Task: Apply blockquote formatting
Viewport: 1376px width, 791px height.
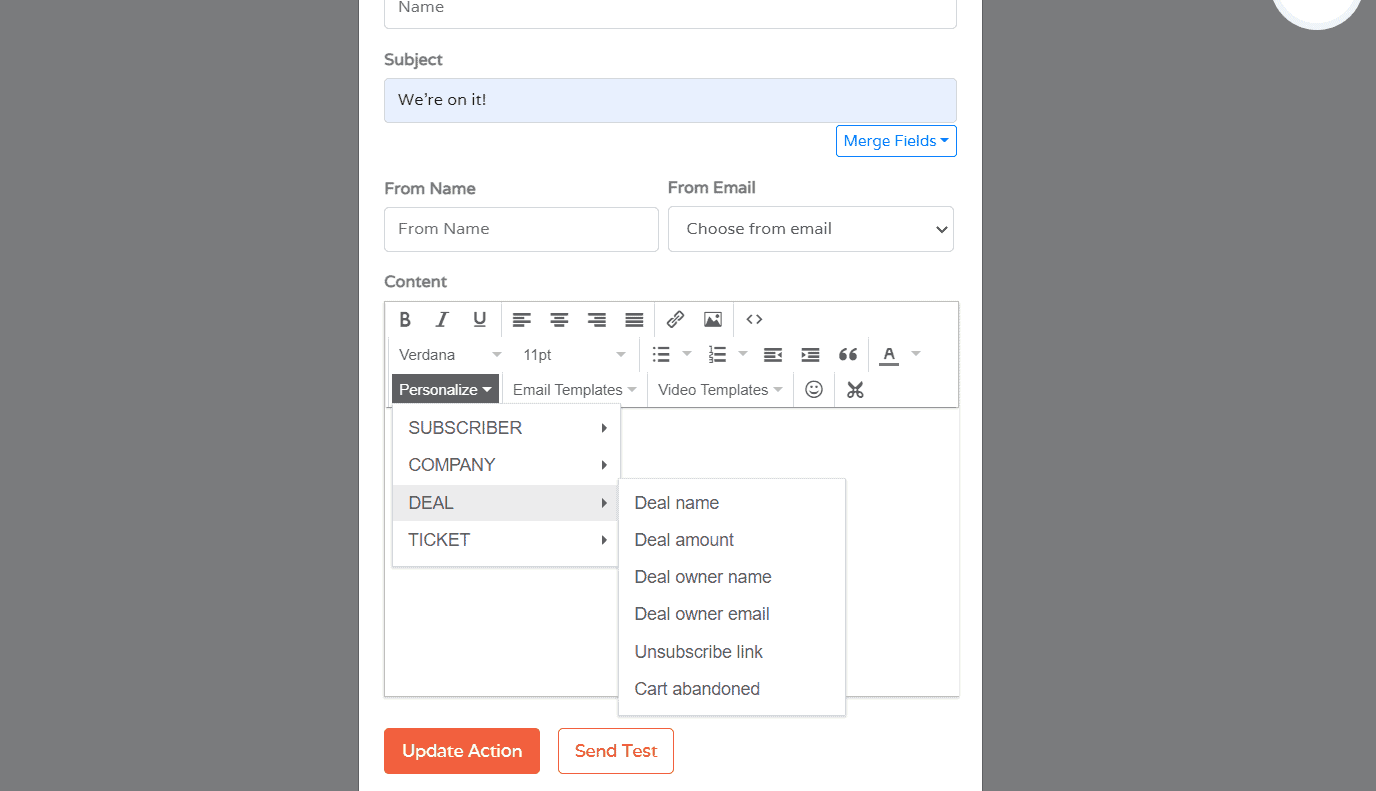Action: pos(848,354)
